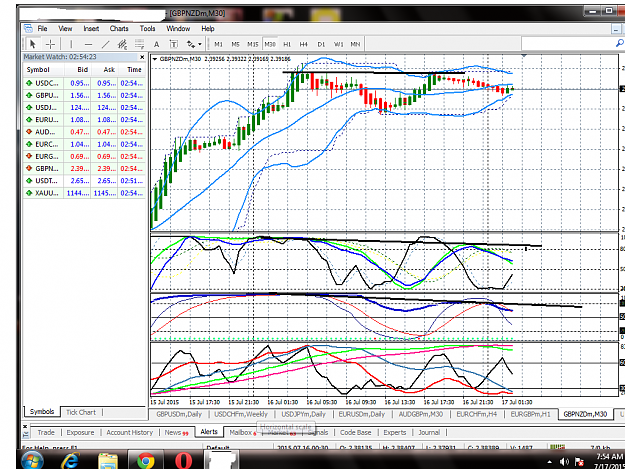Select the USDT symbol row
This screenshot has width=625, height=469.
click(85, 181)
